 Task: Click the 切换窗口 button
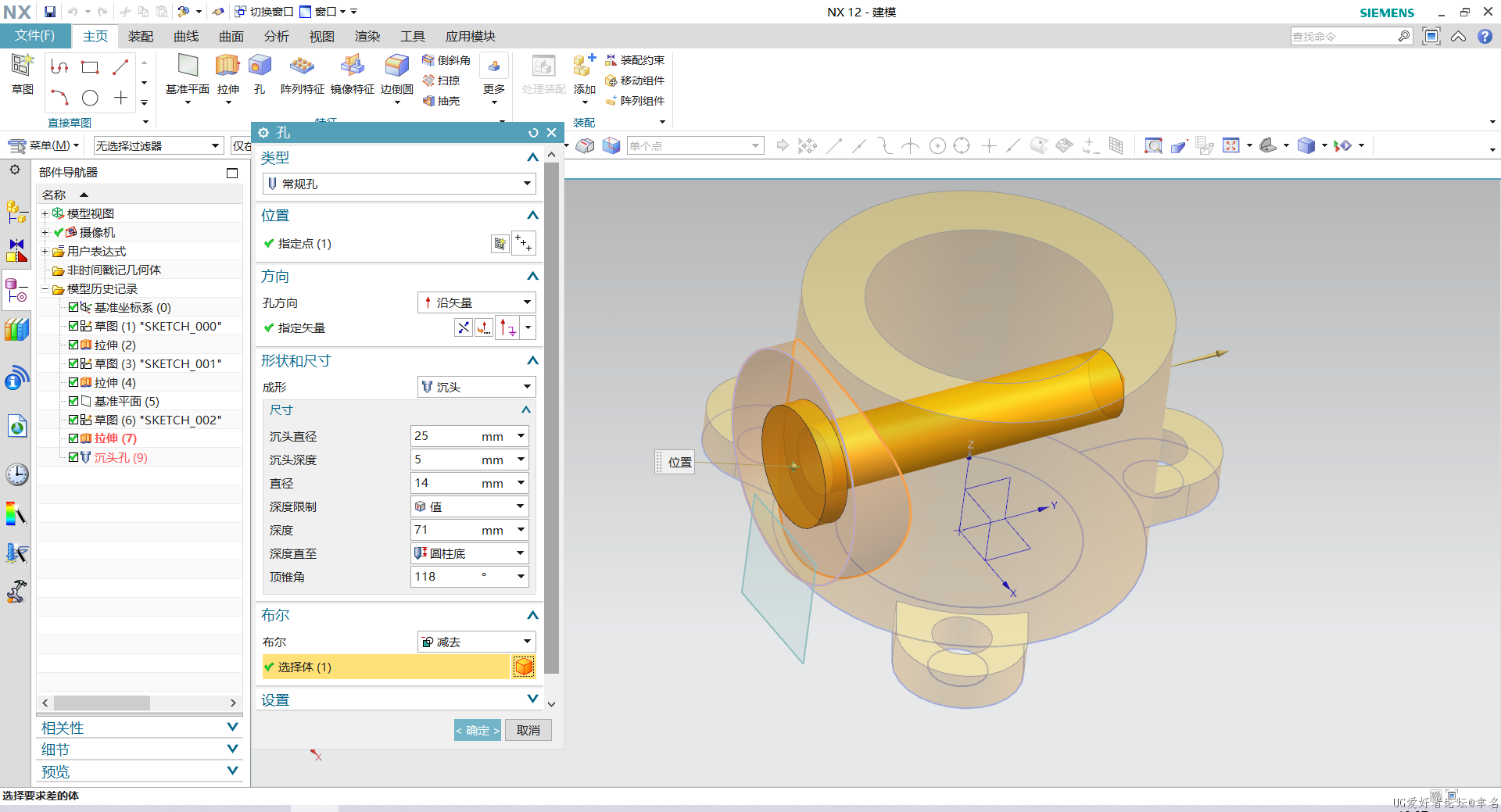coord(264,12)
